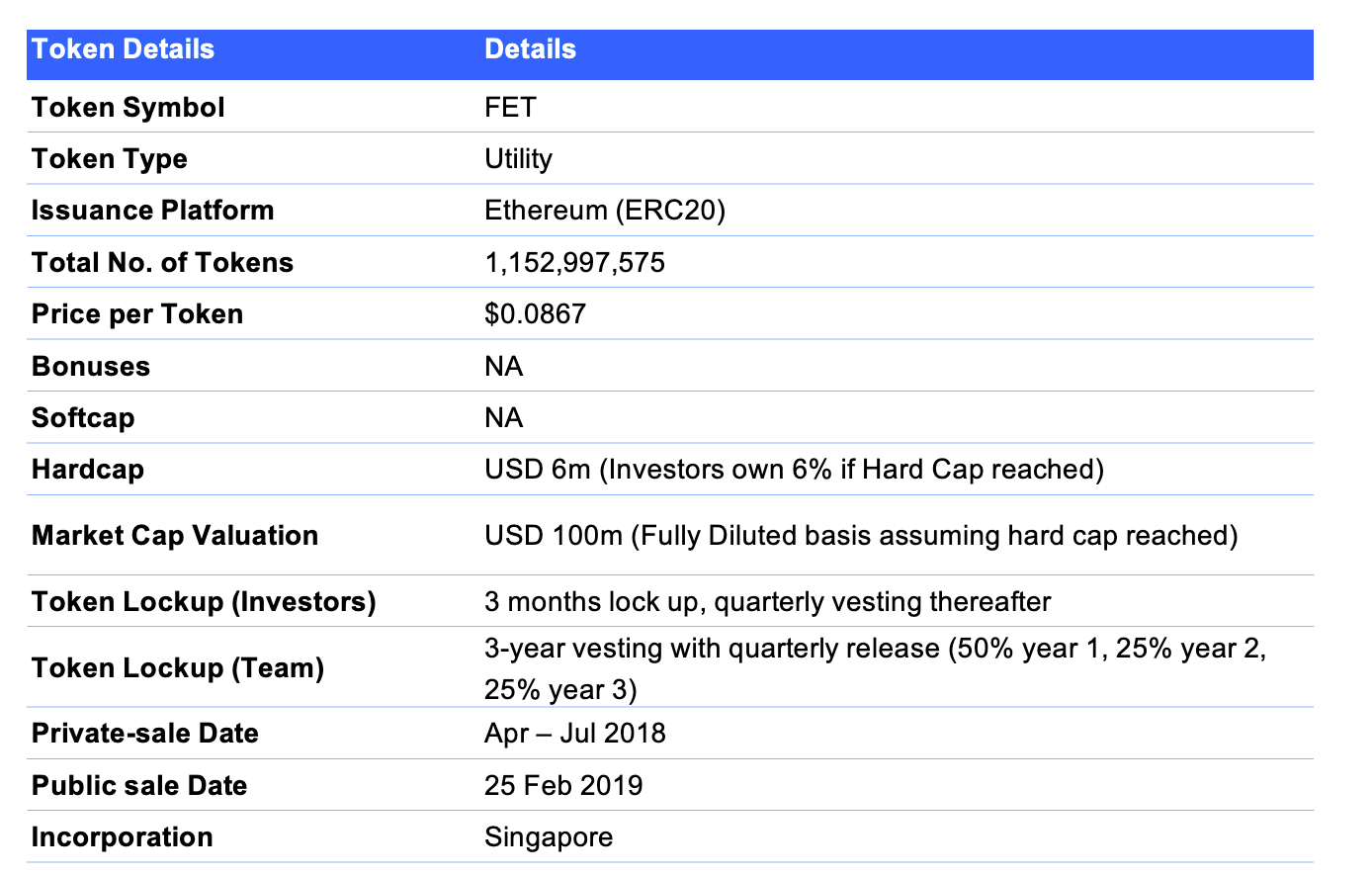1372x876 pixels.
Task: Select the Incorporation value Singapore
Action: 549,836
